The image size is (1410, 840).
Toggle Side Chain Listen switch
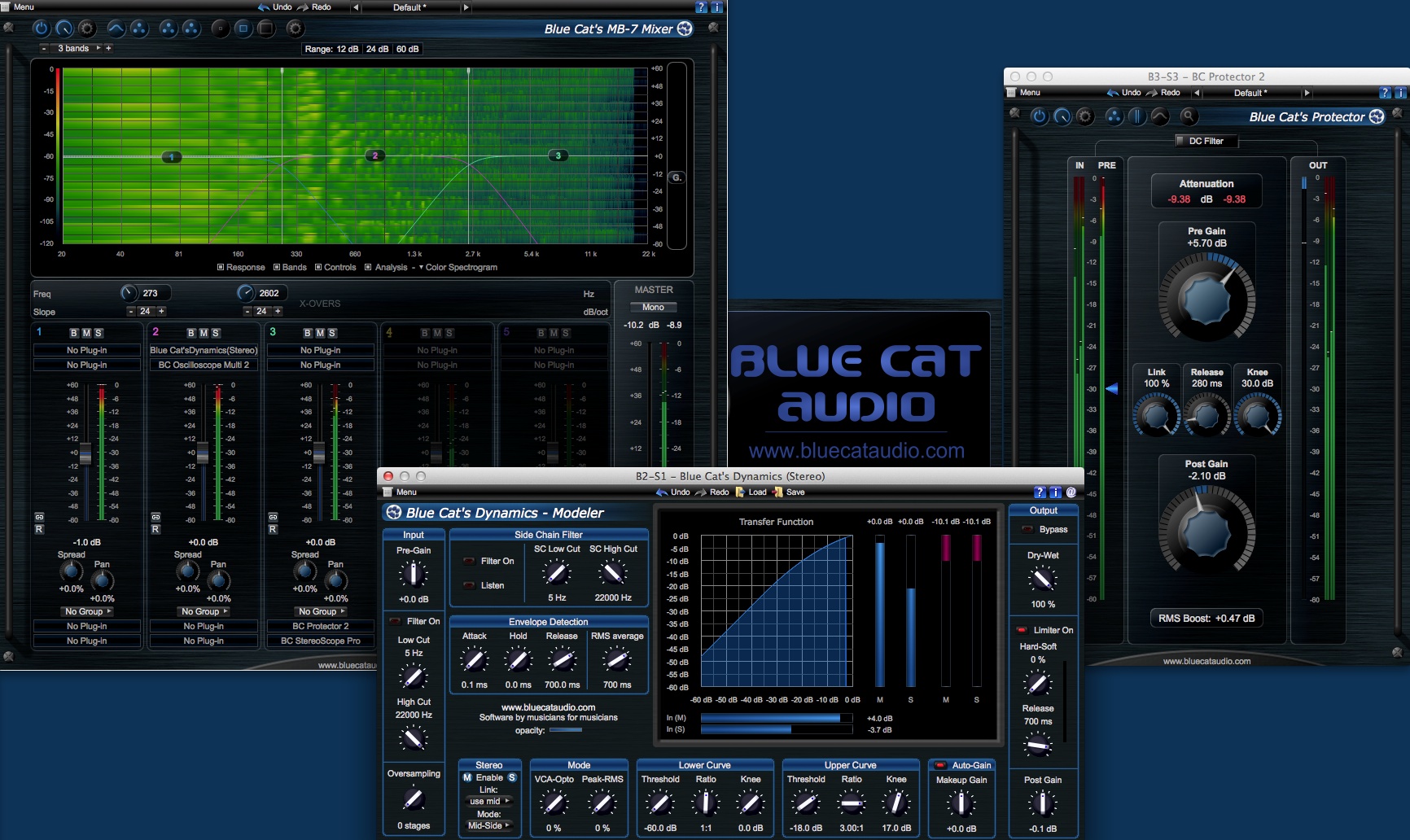point(470,585)
